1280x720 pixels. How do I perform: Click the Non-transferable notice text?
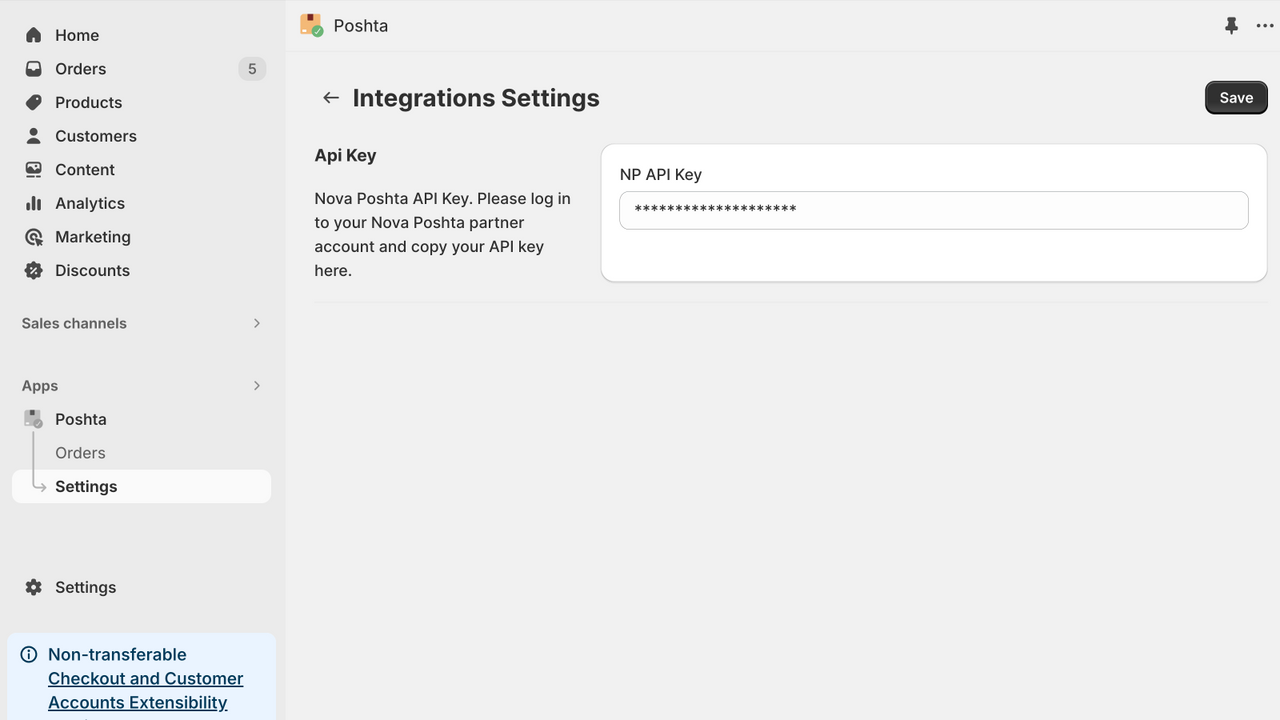[117, 654]
